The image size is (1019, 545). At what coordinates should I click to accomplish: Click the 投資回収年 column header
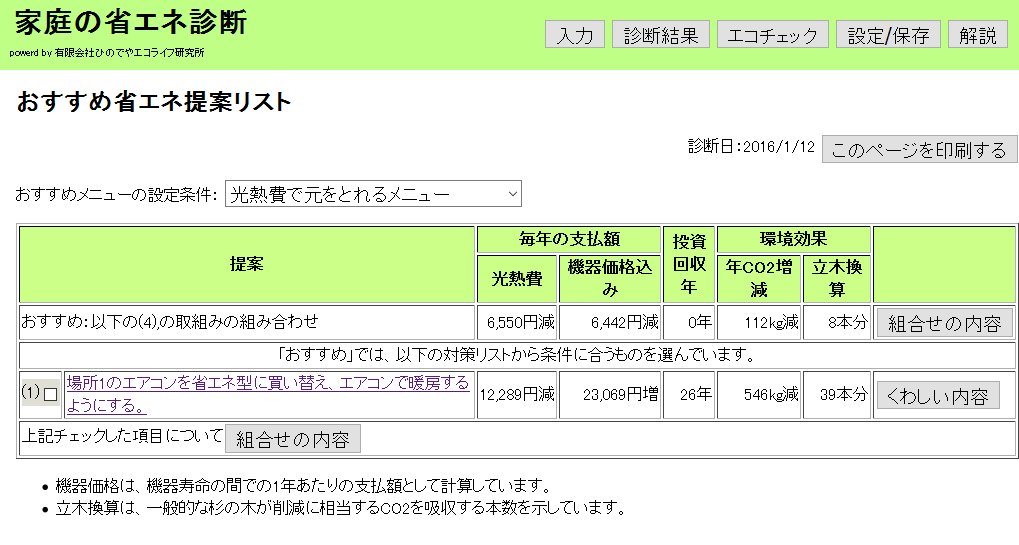(x=689, y=264)
